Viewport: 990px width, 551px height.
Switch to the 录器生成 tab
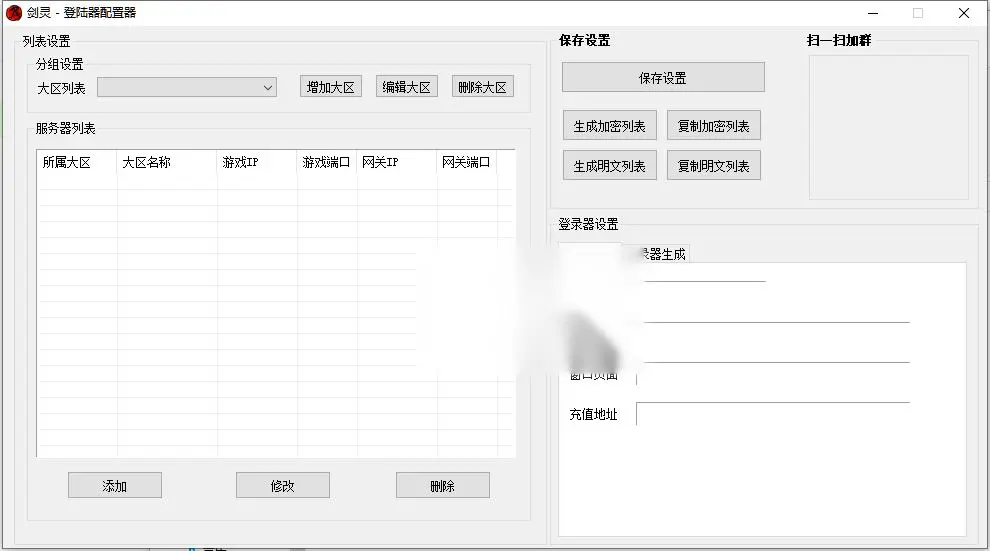(x=662, y=254)
